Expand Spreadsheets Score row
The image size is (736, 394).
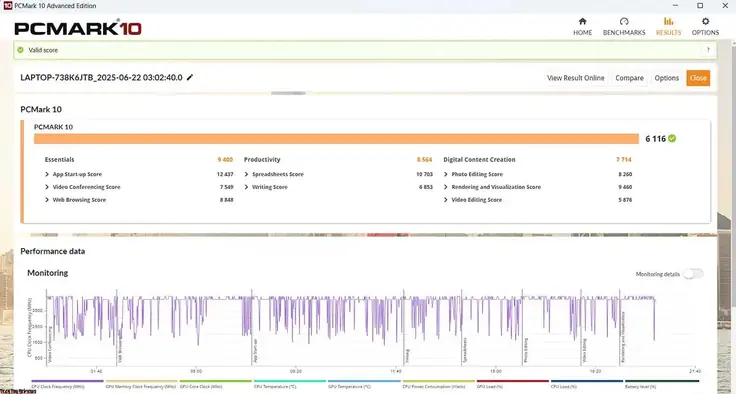pos(246,174)
